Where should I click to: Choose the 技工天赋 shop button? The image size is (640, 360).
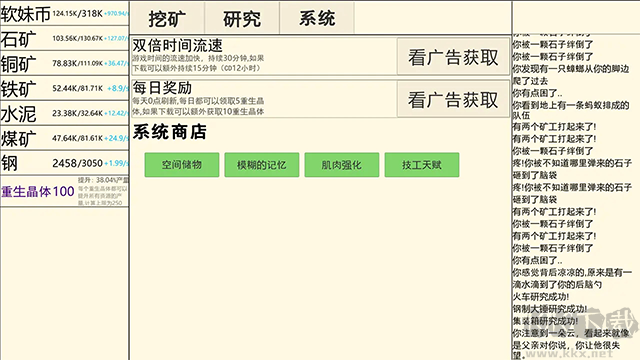coord(422,165)
